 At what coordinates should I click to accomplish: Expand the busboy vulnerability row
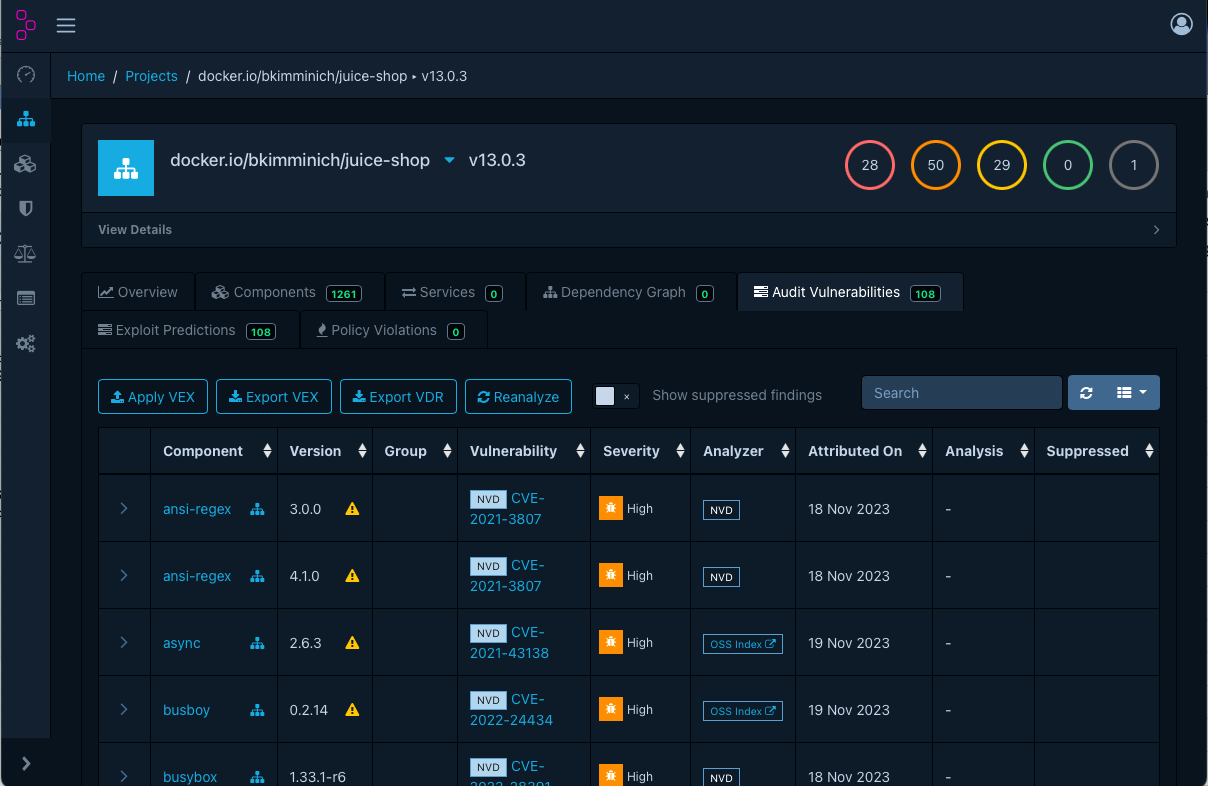tap(124, 710)
